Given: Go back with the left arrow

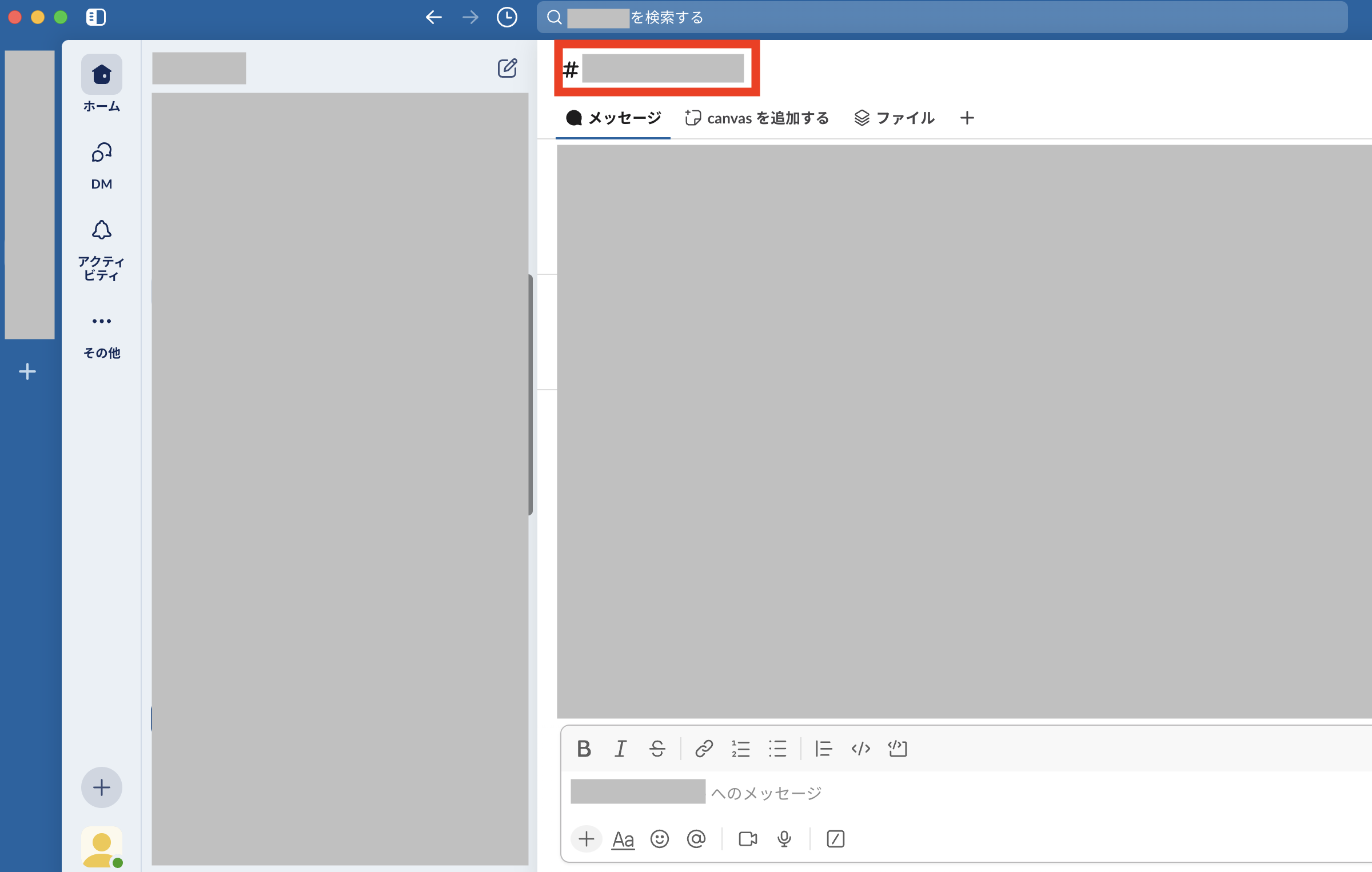Looking at the screenshot, I should (x=434, y=17).
